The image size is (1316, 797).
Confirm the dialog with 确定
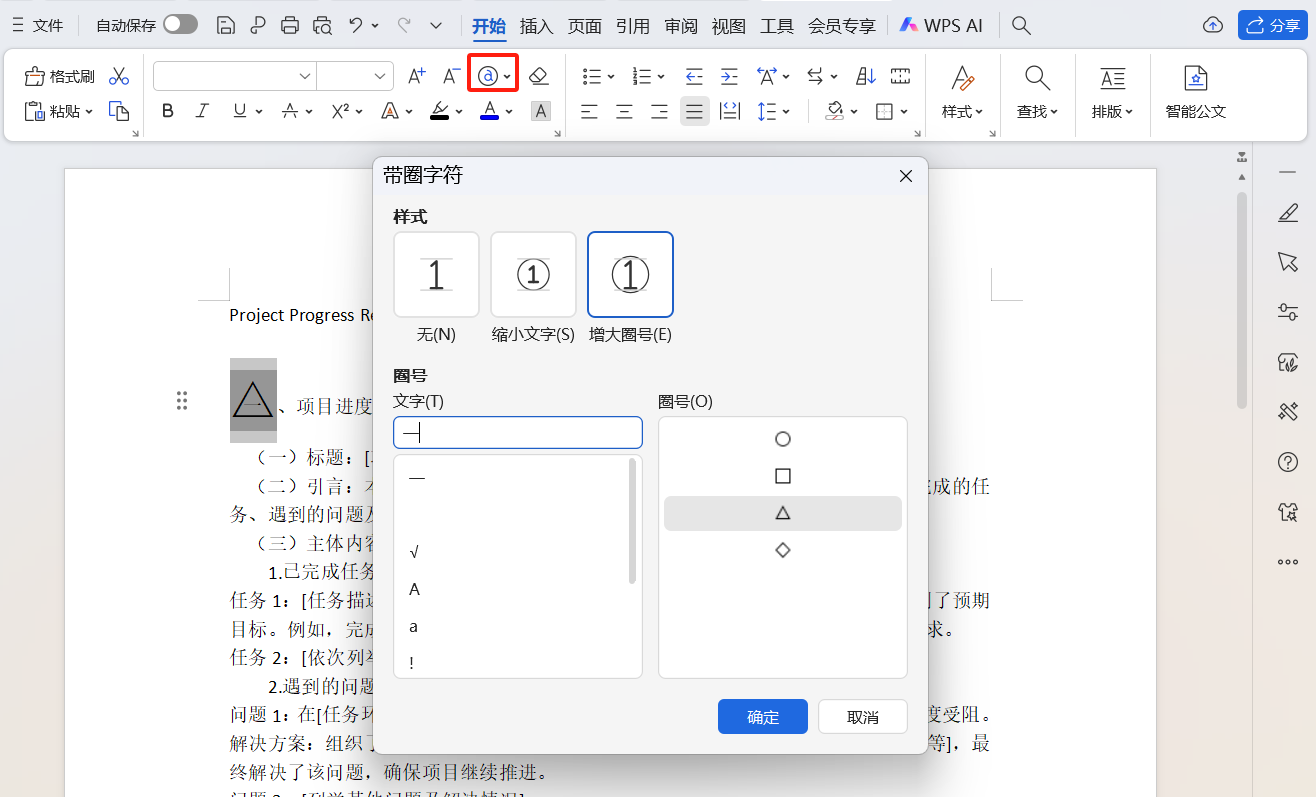(x=762, y=716)
